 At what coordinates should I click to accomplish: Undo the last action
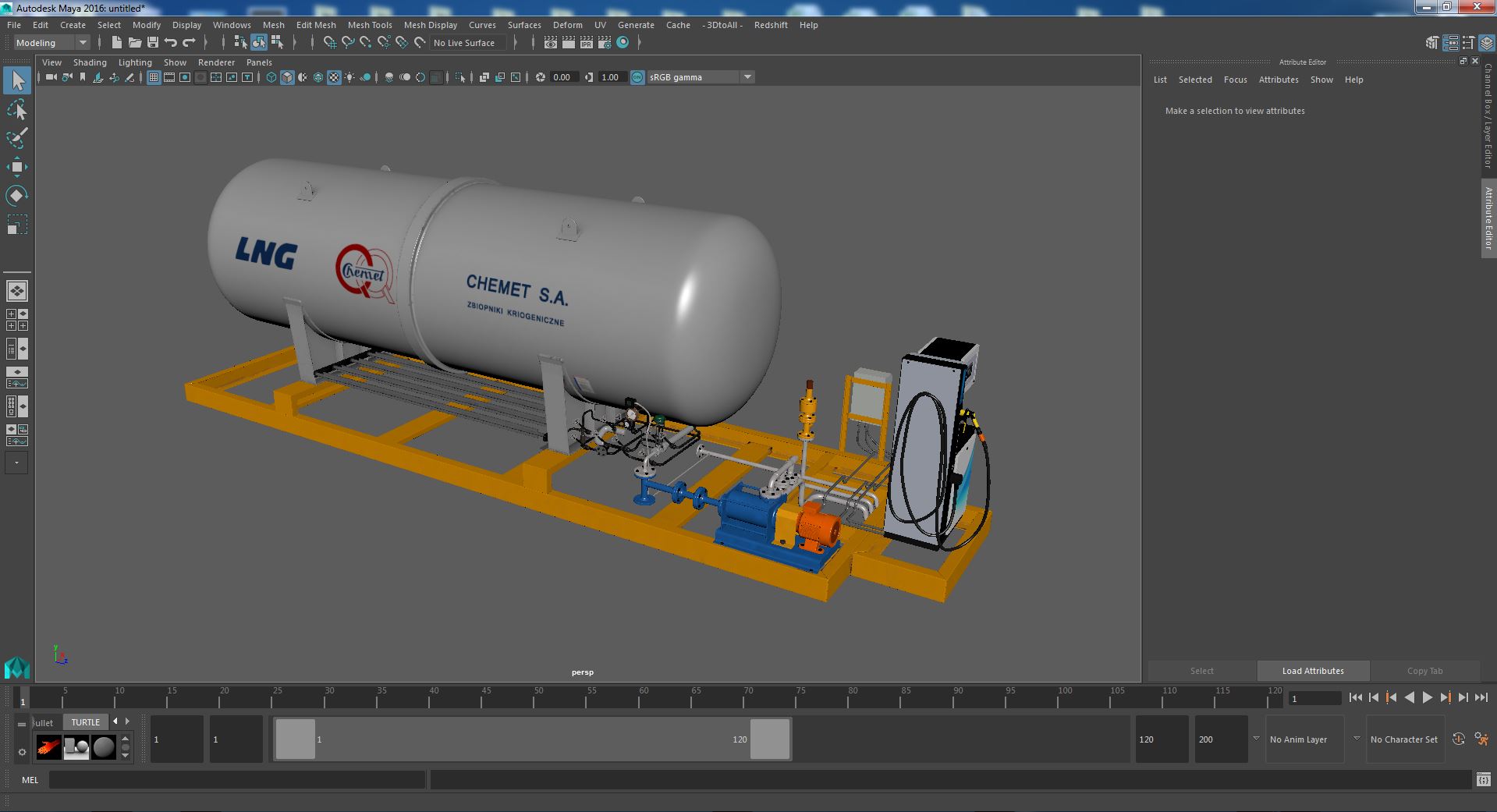coord(171,43)
